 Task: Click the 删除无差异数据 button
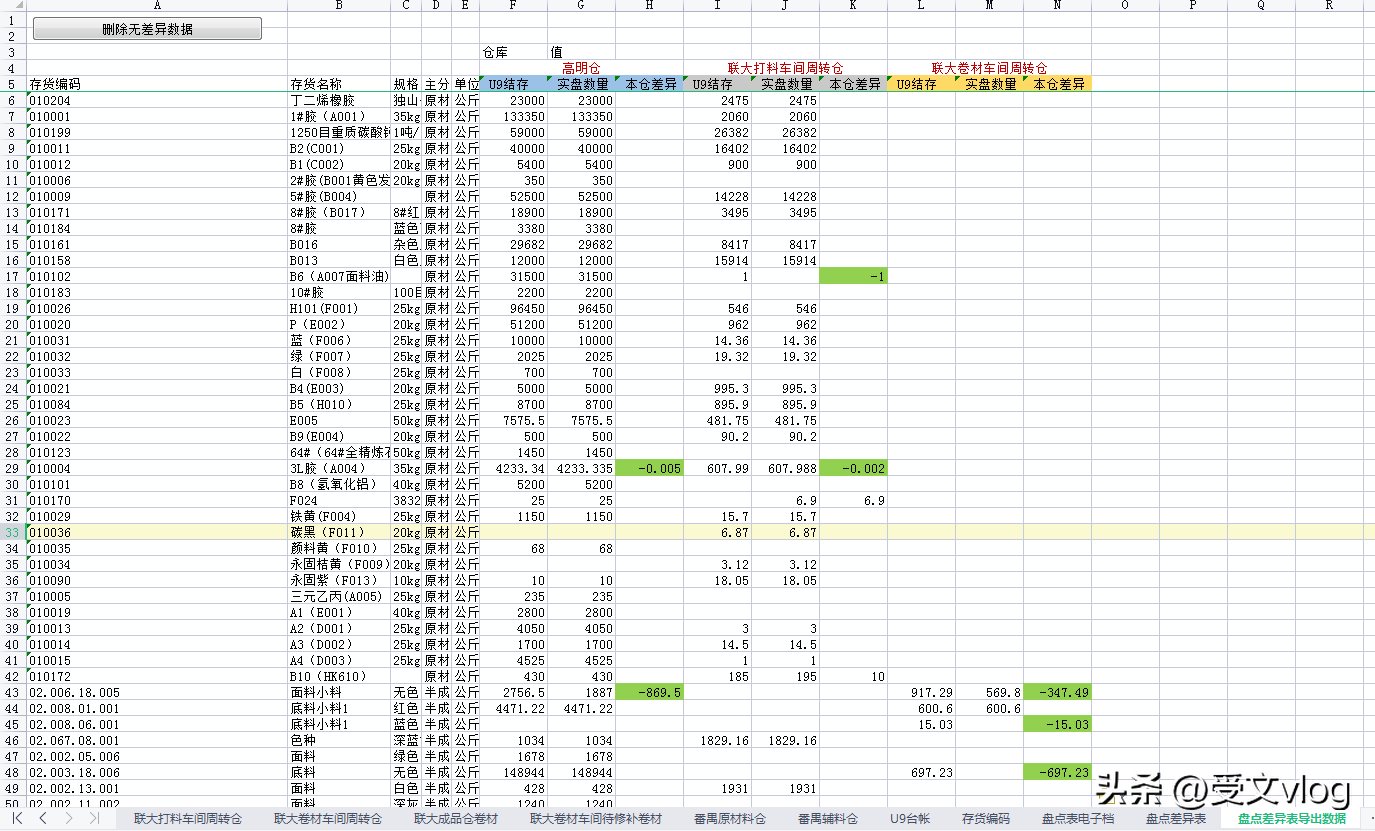click(147, 29)
